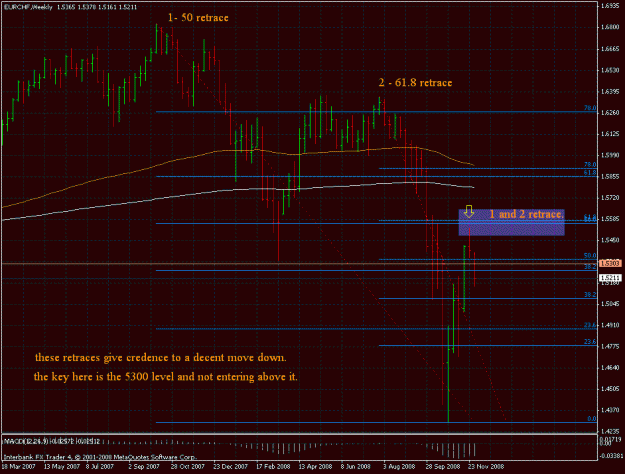Click the 61.8 Fibonacci label beside 1.5855
The image size is (625, 474).
590,173
